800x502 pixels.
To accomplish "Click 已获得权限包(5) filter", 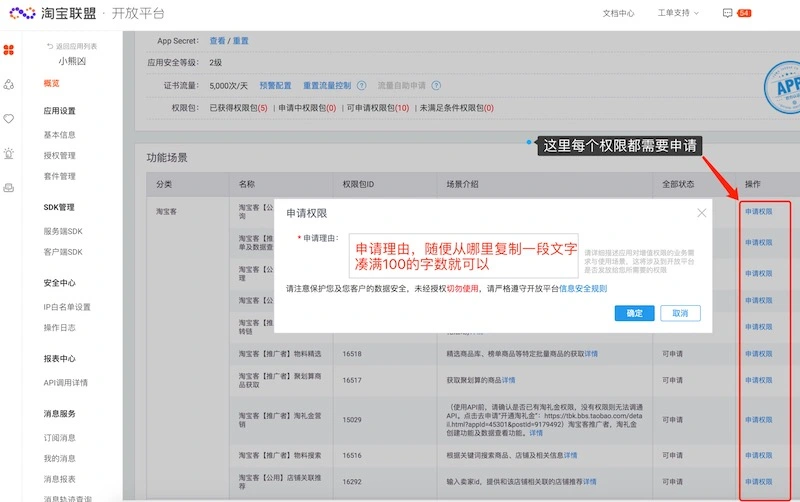I will (238, 108).
